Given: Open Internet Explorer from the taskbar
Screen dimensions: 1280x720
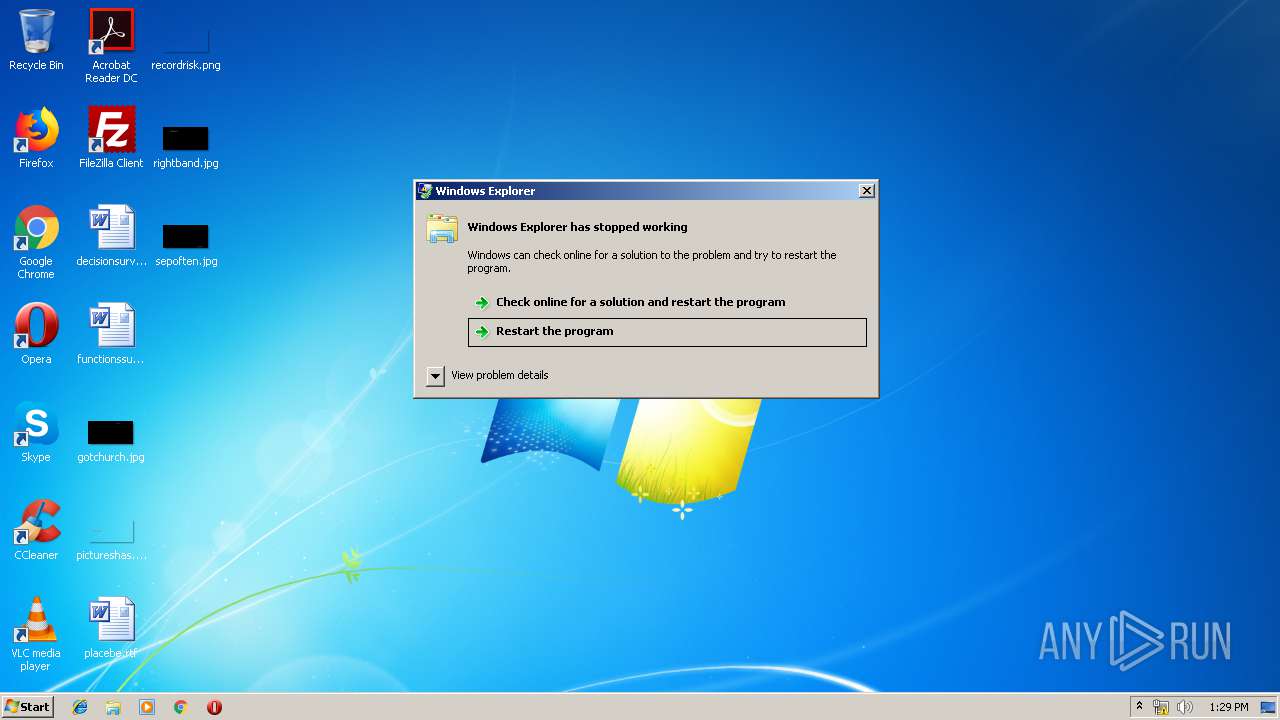Looking at the screenshot, I should click(x=80, y=707).
